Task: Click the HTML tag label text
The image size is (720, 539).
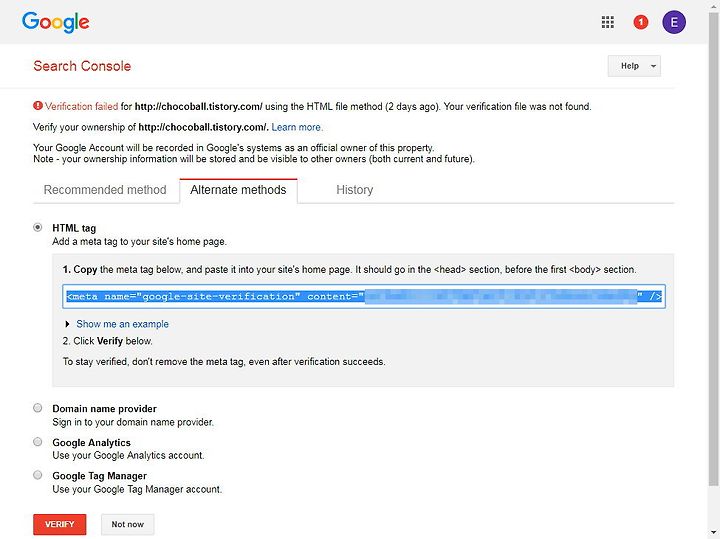Action: click(74, 228)
